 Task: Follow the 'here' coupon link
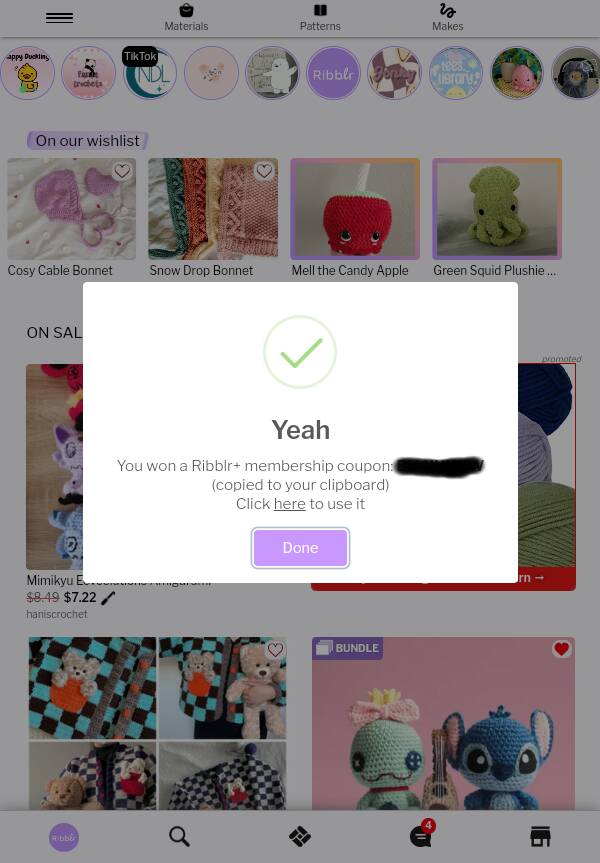(290, 504)
